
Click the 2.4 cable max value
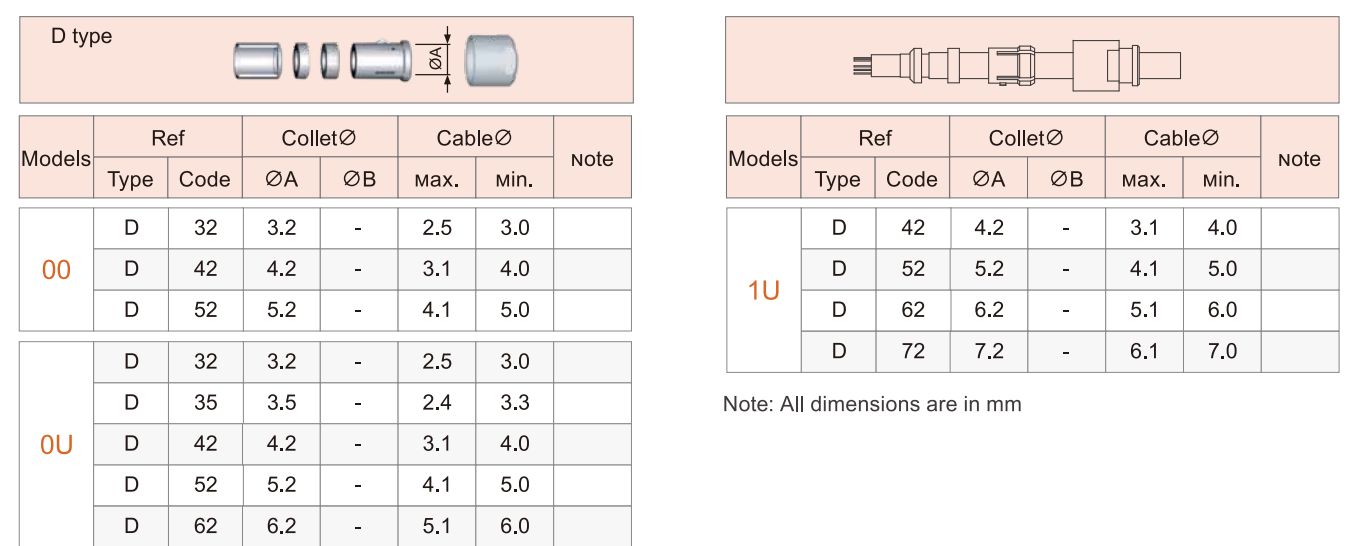[x=437, y=403]
